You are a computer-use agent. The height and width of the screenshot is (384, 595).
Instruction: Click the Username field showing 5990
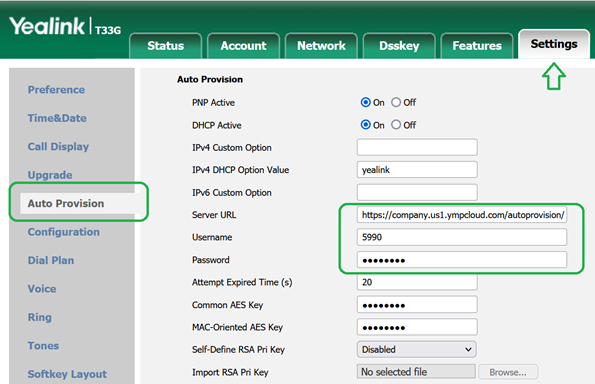point(462,237)
